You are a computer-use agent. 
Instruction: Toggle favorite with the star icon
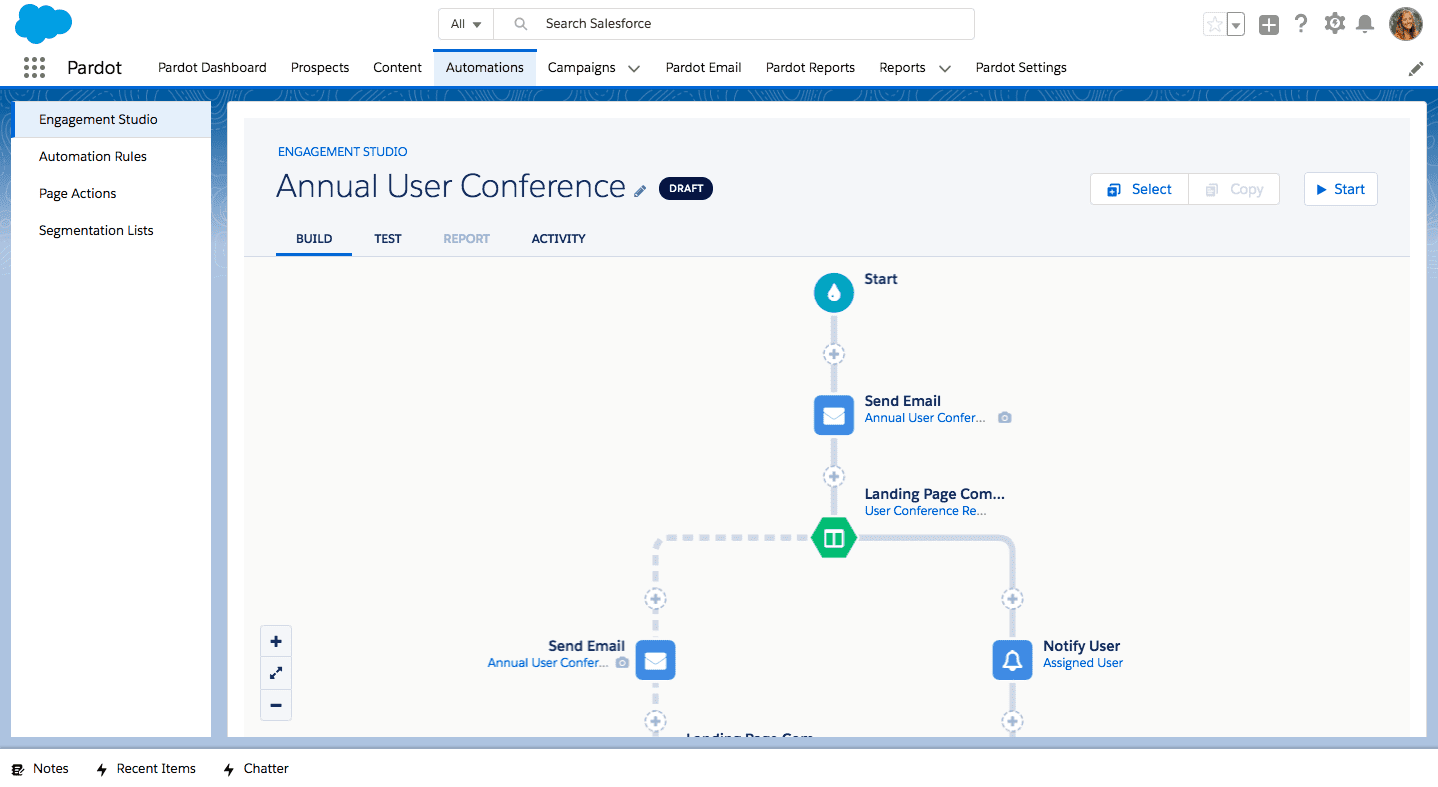pyautogui.click(x=1214, y=23)
